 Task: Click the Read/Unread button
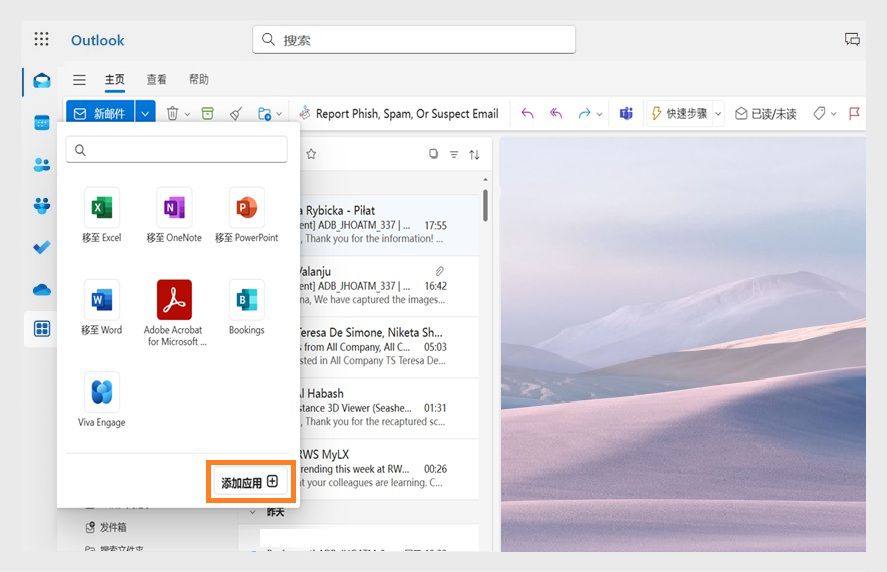pos(765,114)
